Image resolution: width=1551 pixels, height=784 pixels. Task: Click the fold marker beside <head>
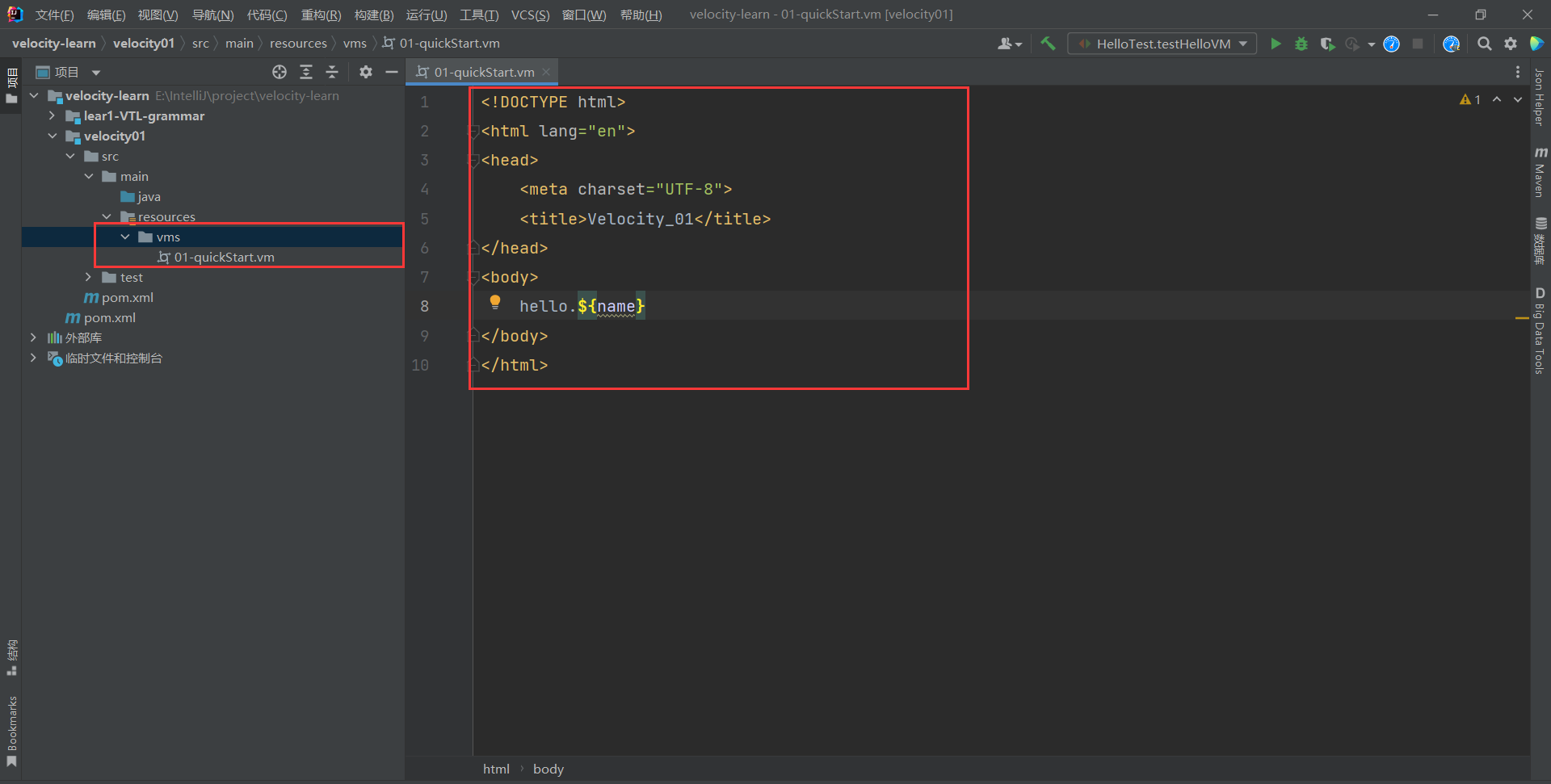(475, 160)
